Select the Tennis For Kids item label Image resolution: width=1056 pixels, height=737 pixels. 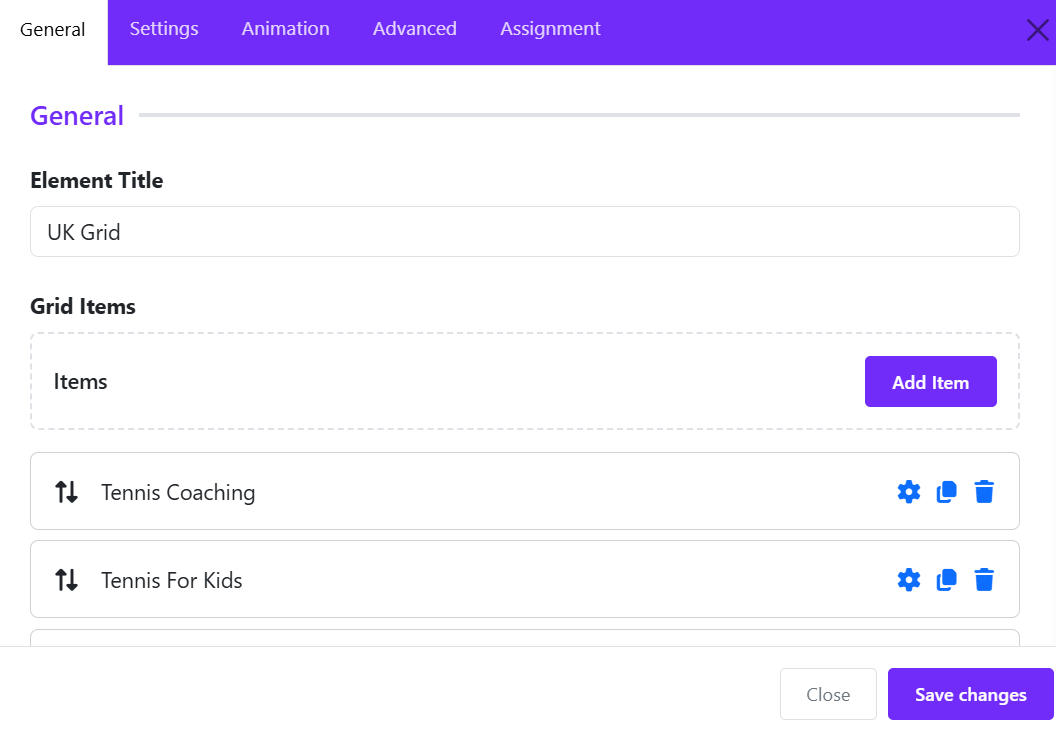pyautogui.click(x=172, y=580)
